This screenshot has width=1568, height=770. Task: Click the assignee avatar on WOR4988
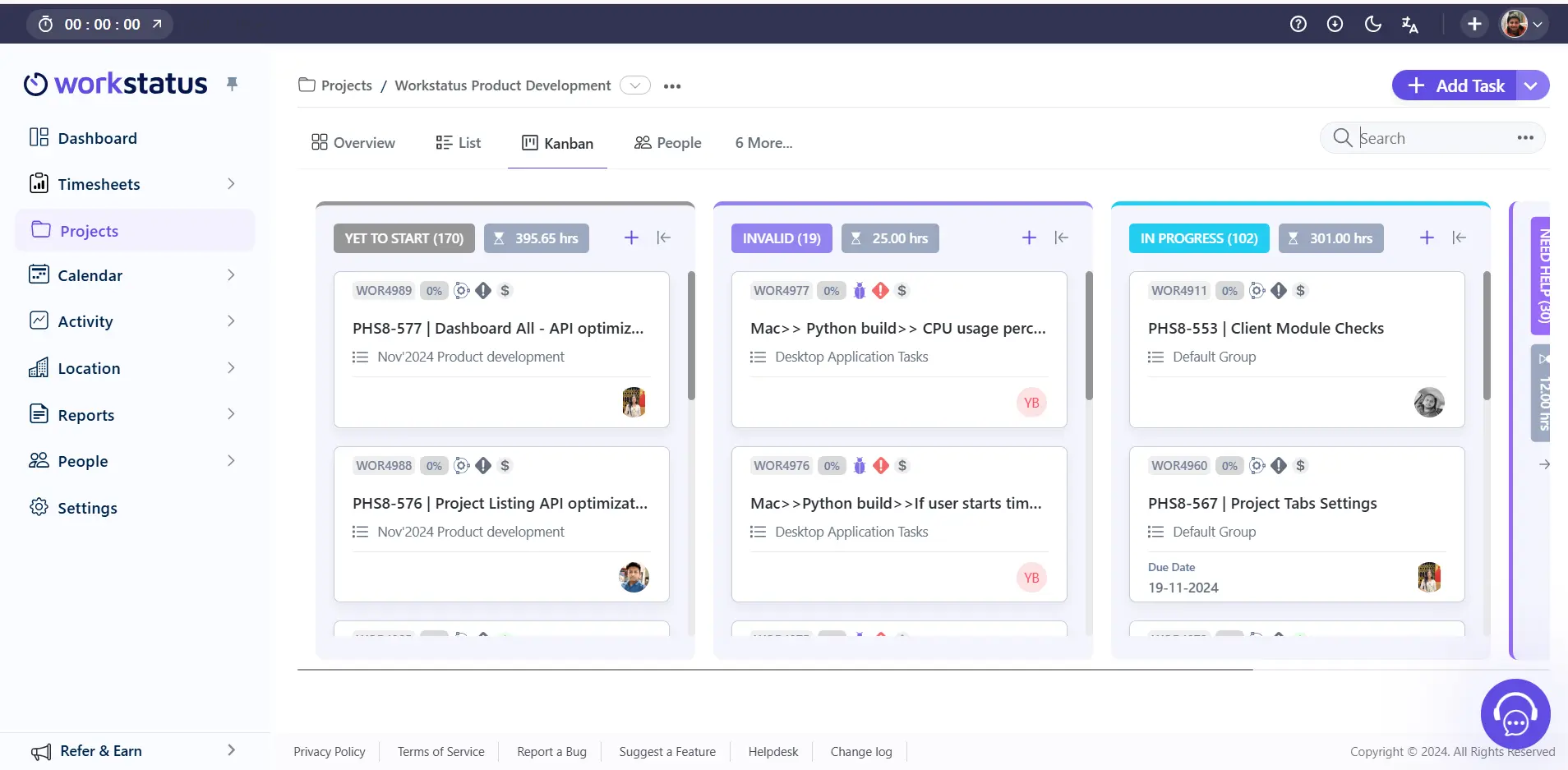click(x=634, y=578)
